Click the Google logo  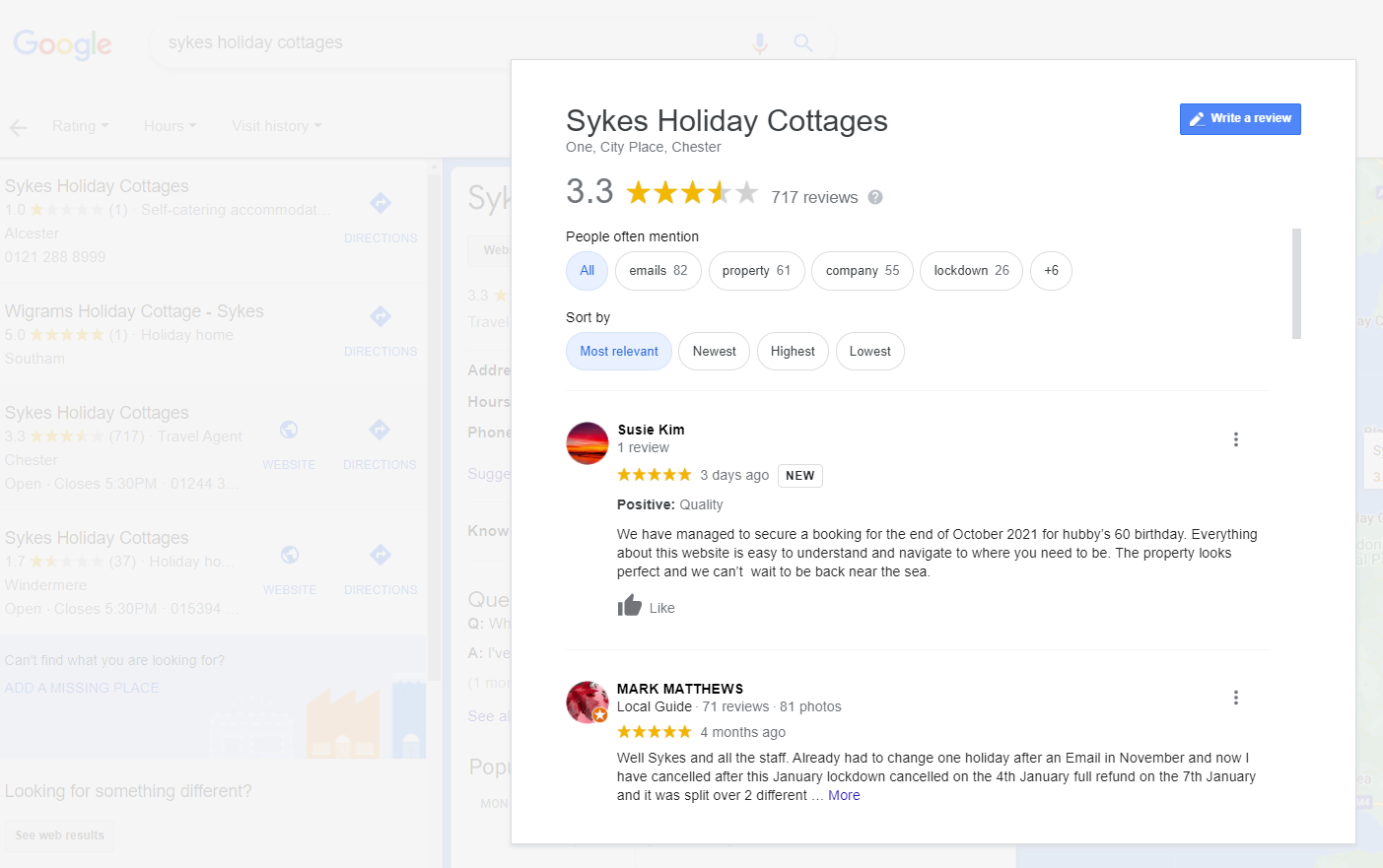coord(62,44)
